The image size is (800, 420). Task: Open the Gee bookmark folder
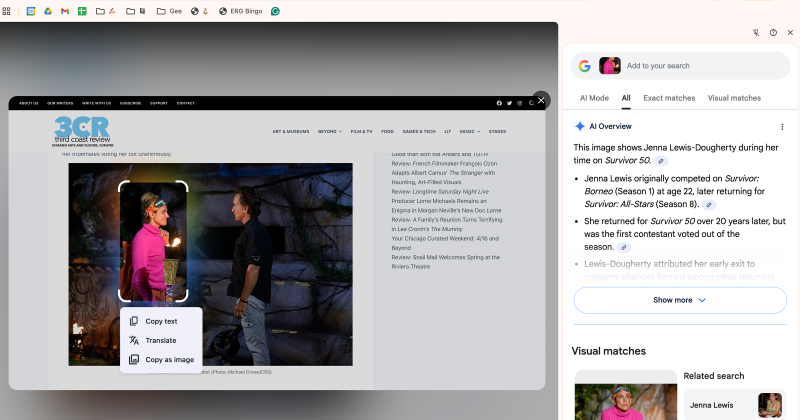pyautogui.click(x=169, y=11)
